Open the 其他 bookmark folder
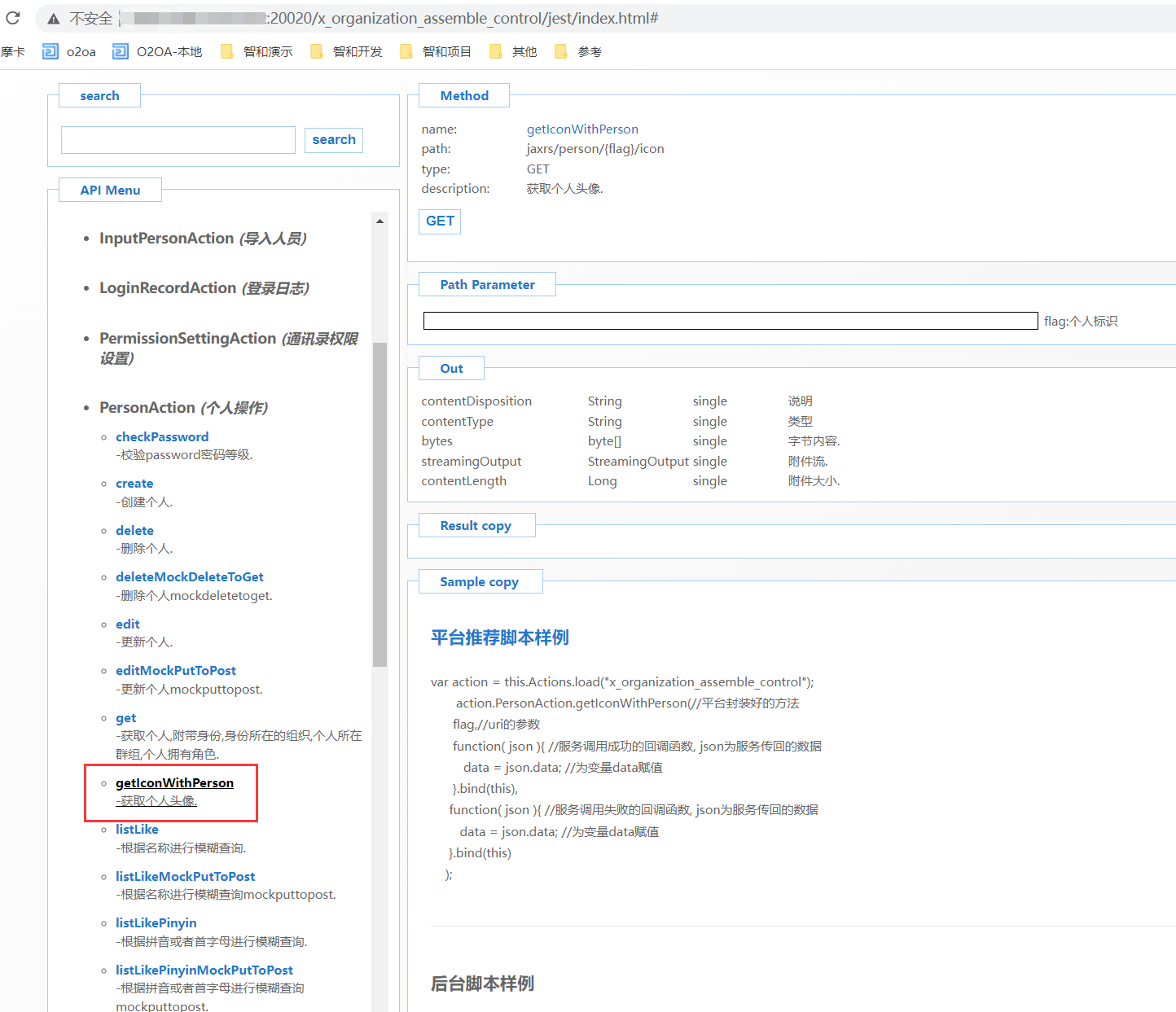Viewport: 1176px width, 1012px height. (513, 51)
